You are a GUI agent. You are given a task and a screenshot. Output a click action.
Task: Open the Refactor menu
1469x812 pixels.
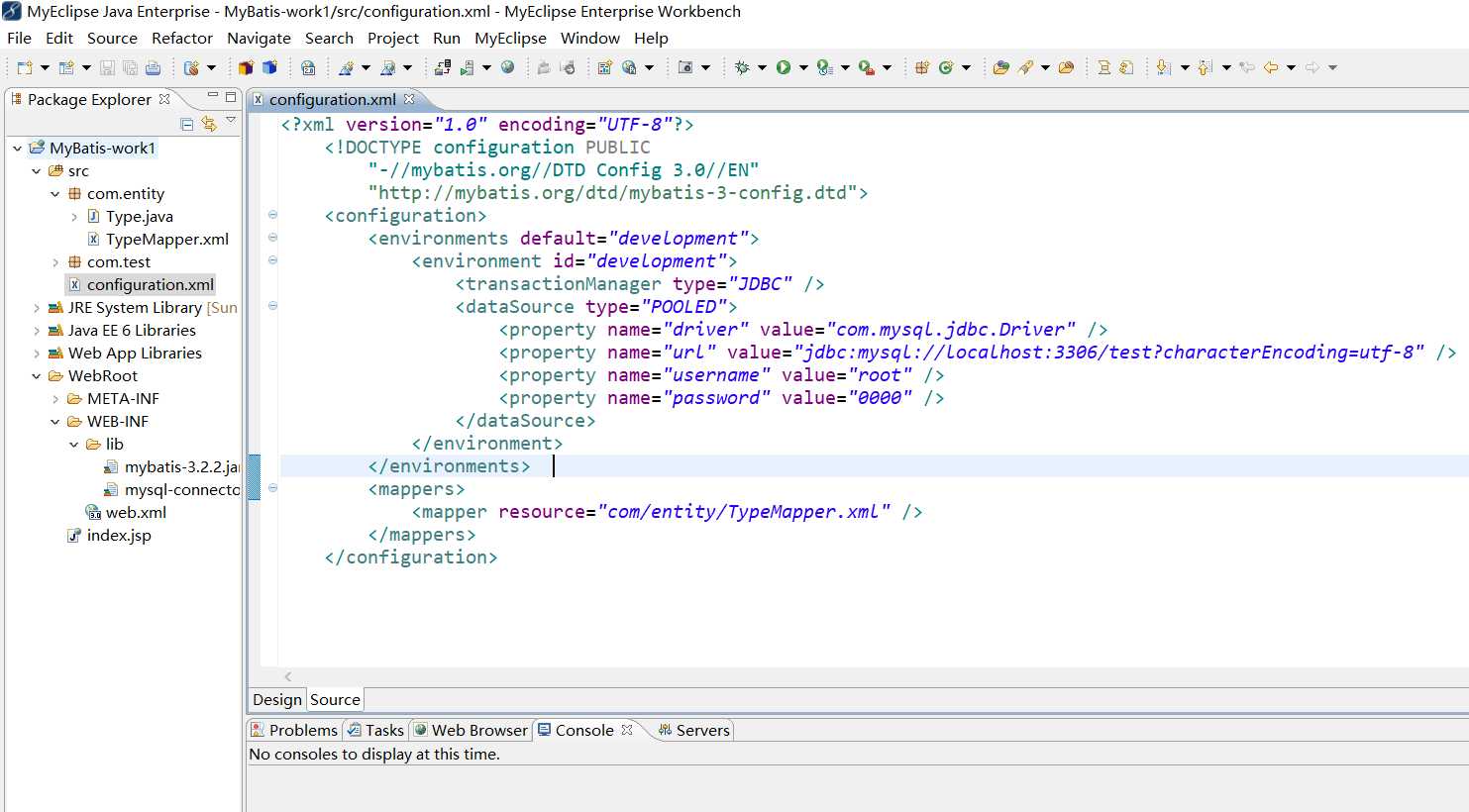tap(182, 38)
